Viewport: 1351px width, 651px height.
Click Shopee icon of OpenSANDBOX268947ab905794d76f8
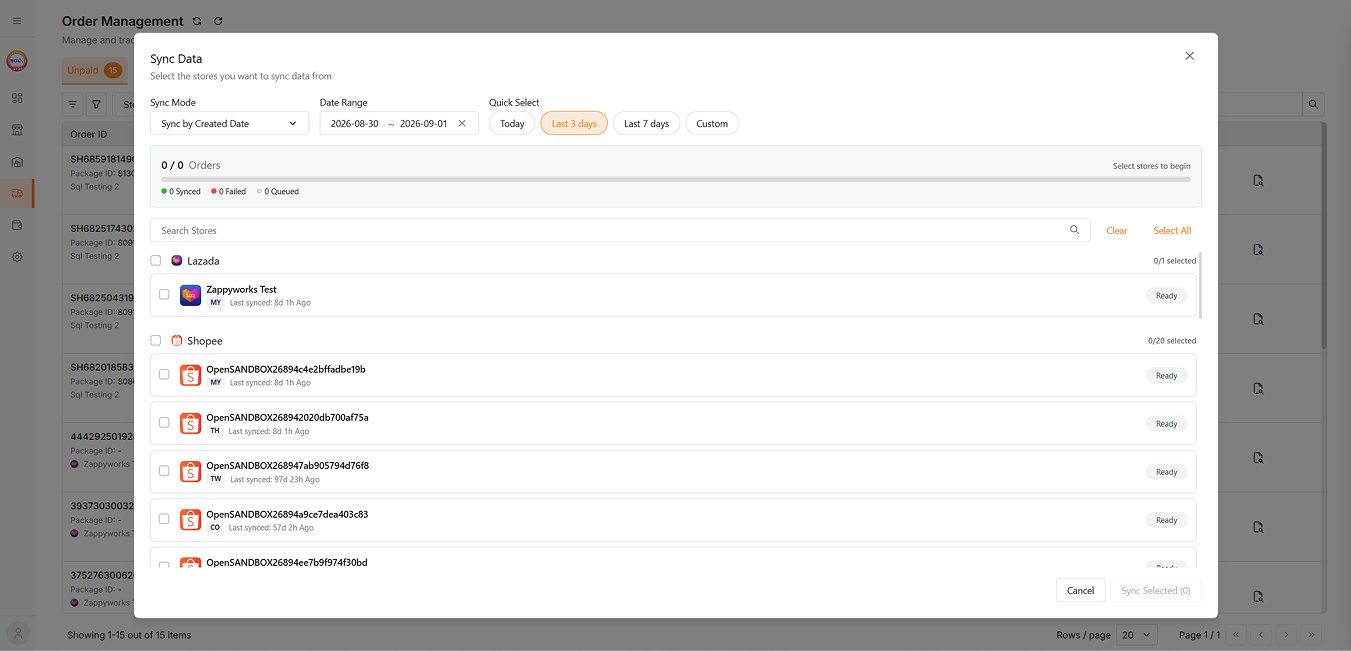tap(190, 471)
